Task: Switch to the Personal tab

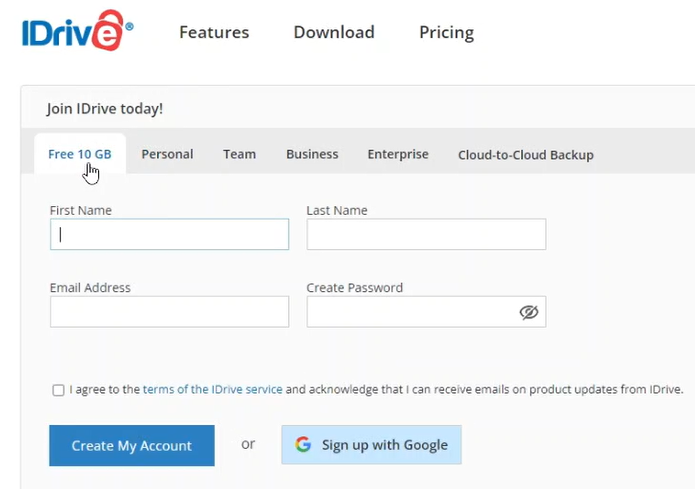Action: [167, 154]
